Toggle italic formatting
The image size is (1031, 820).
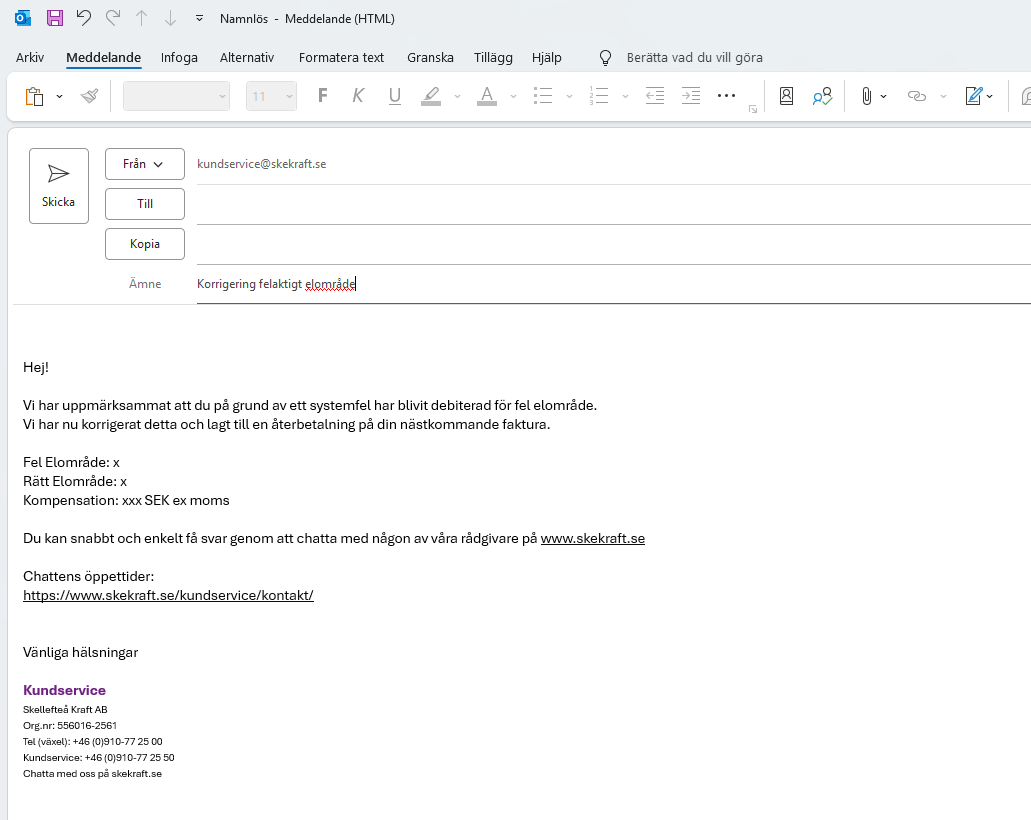coord(358,96)
